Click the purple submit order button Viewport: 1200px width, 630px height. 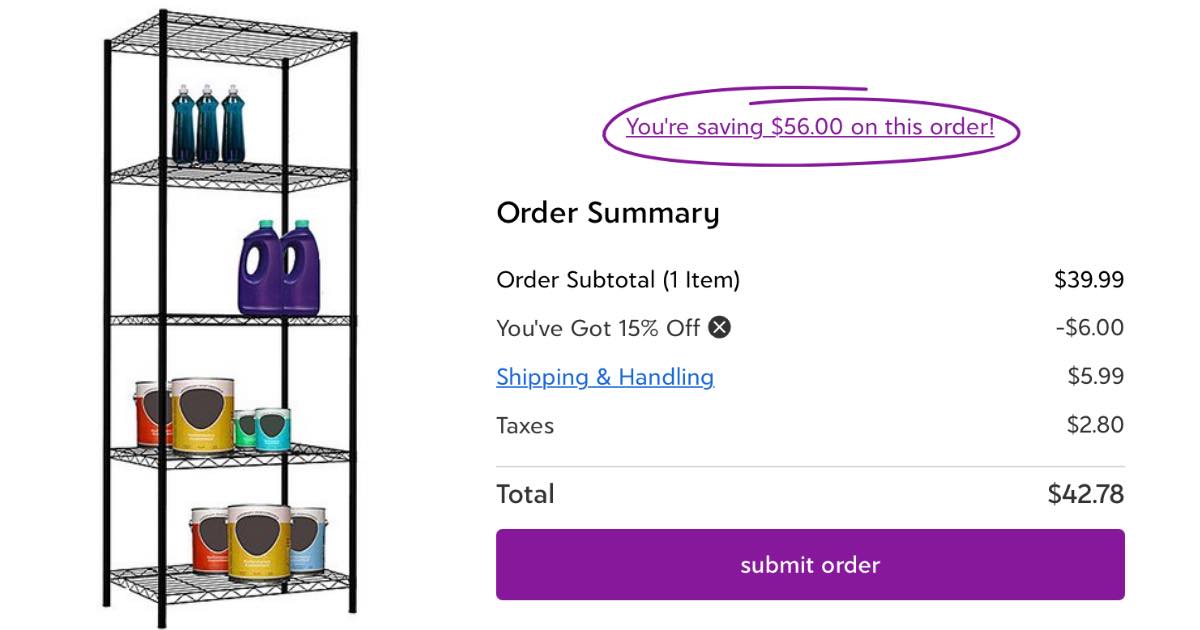tap(810, 565)
